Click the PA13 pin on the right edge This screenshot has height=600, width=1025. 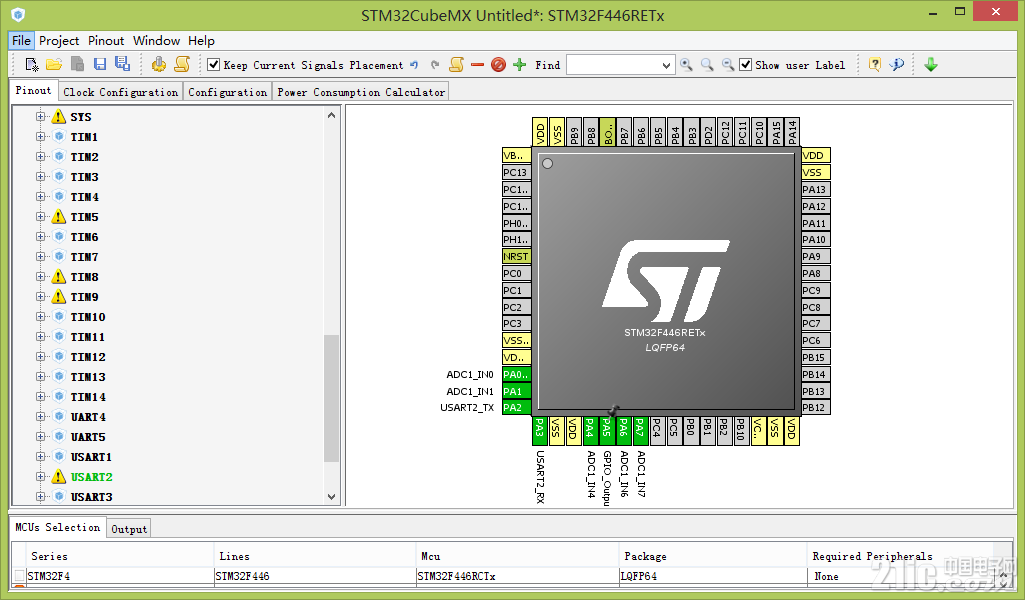coord(815,190)
